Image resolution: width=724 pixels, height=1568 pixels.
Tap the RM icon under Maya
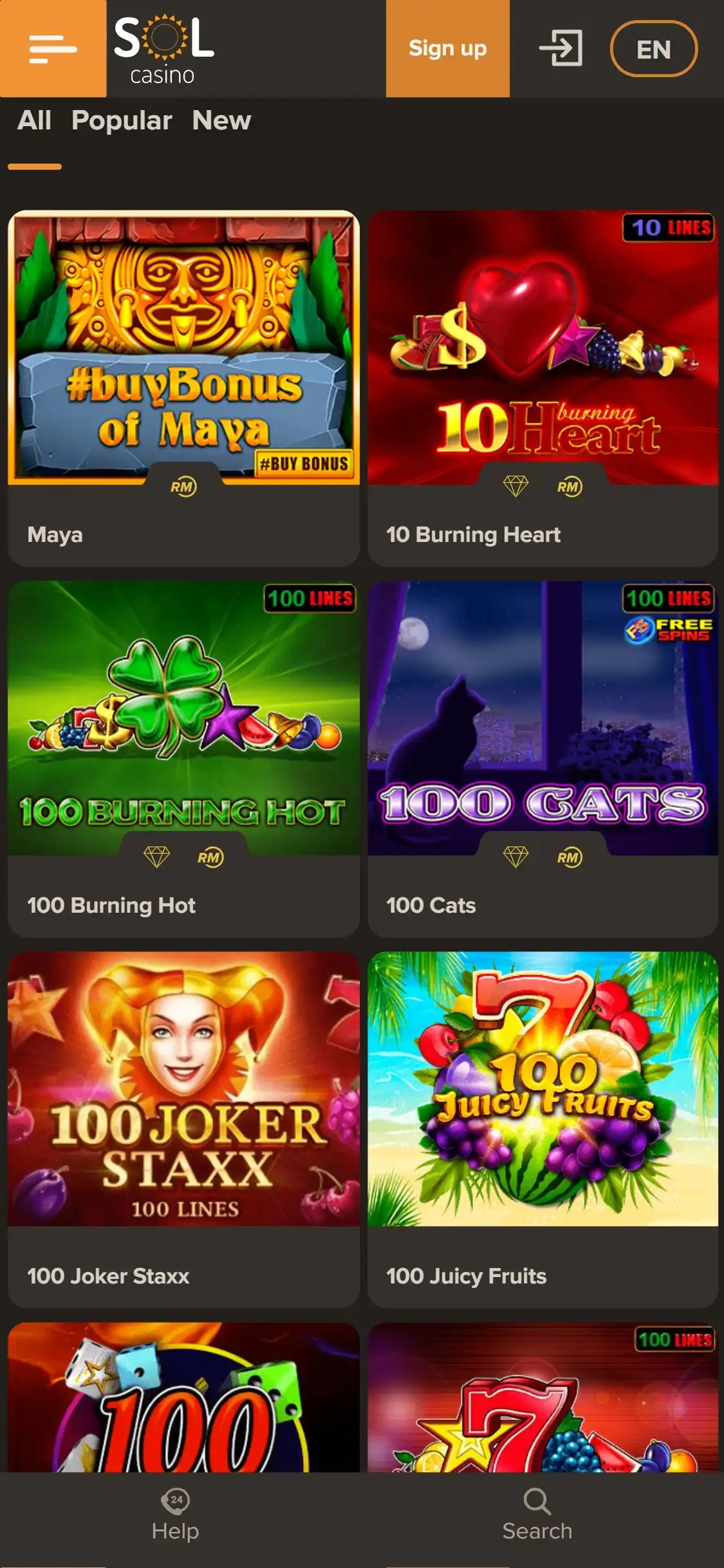pyautogui.click(x=183, y=487)
